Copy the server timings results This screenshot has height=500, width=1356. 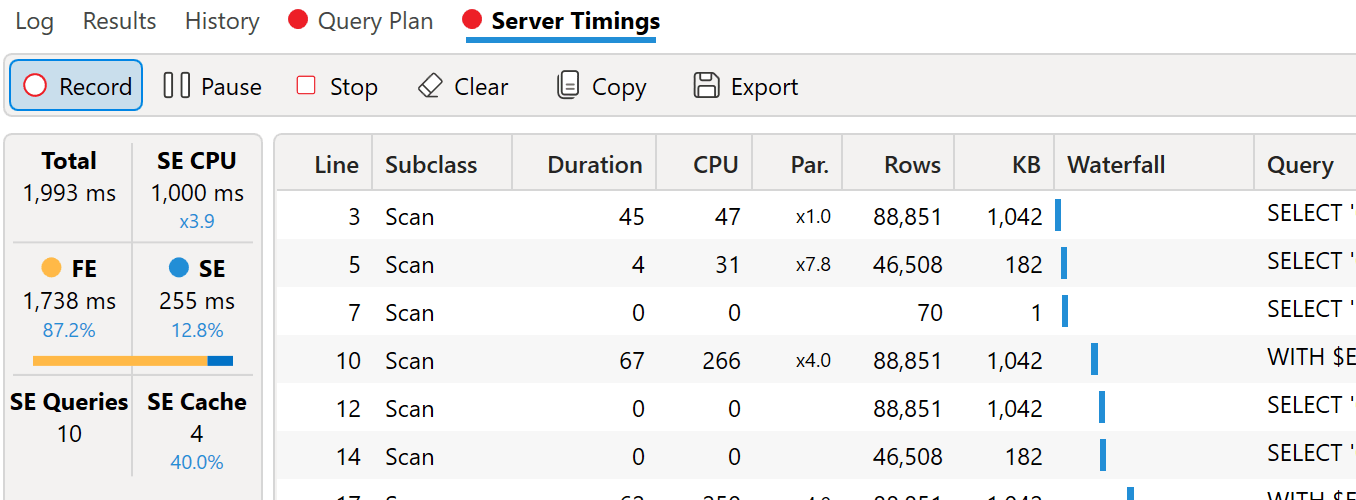click(601, 86)
